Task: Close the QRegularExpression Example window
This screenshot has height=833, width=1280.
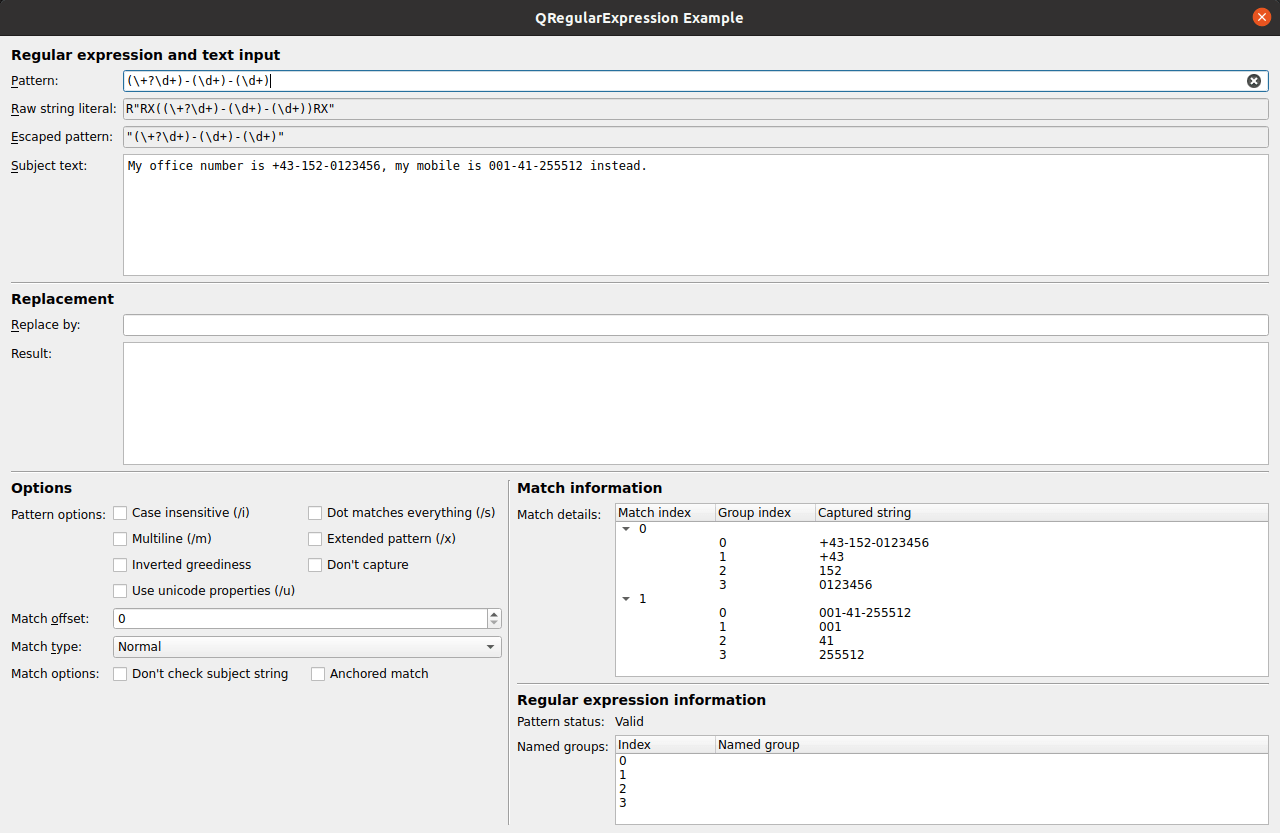Action: click(1261, 18)
